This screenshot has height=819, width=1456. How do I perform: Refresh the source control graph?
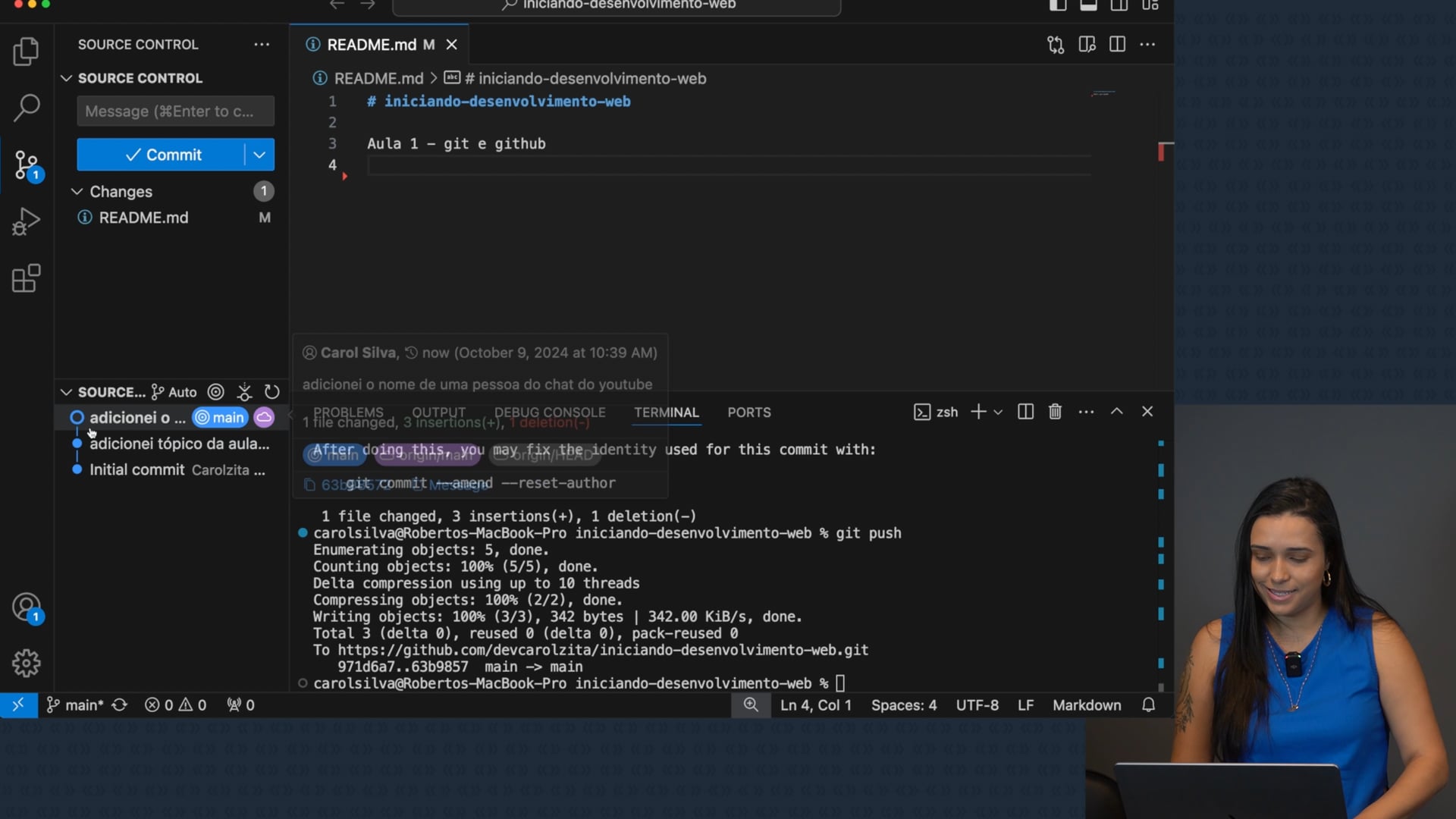(x=272, y=392)
